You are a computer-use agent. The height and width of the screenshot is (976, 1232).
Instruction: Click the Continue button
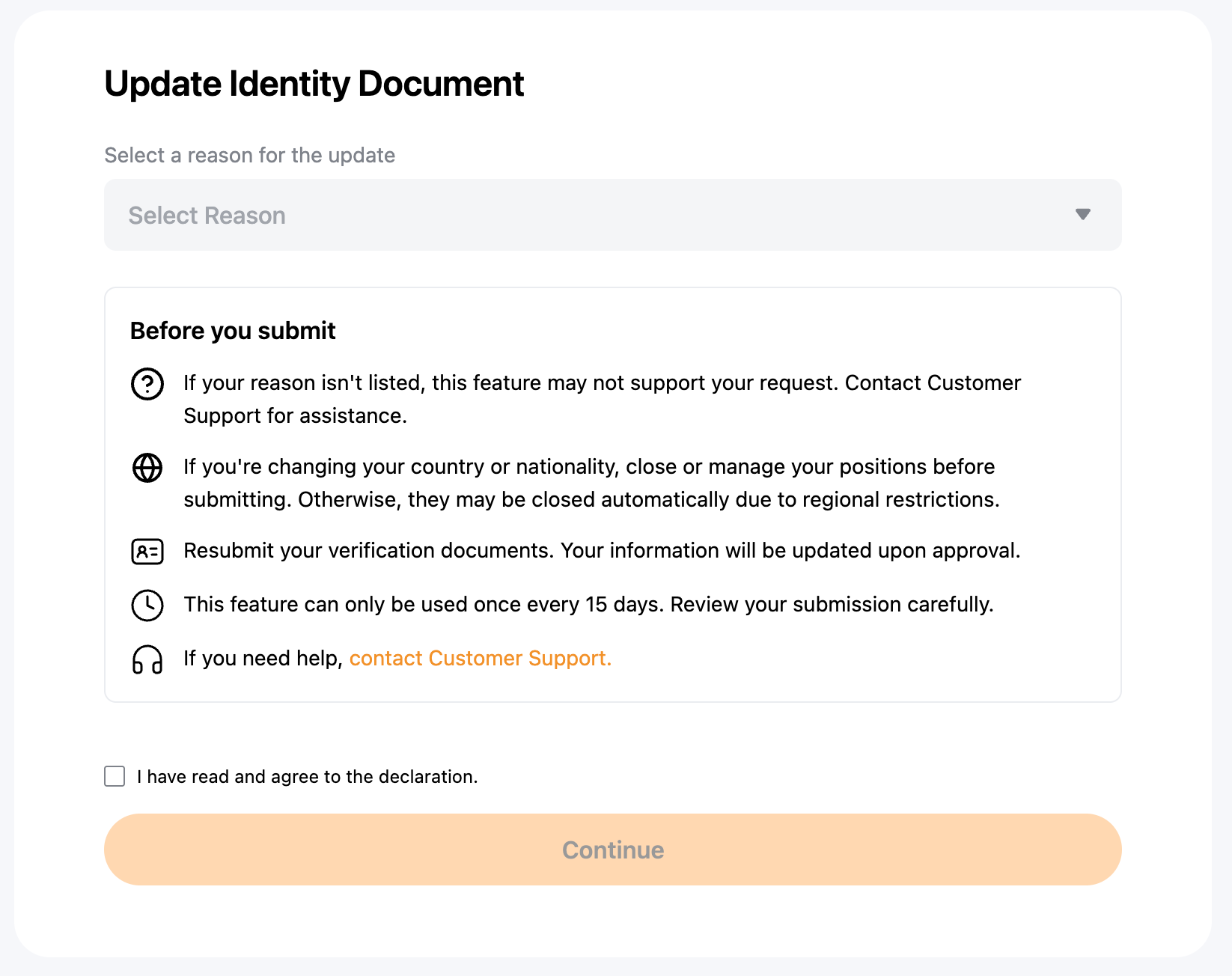(612, 850)
